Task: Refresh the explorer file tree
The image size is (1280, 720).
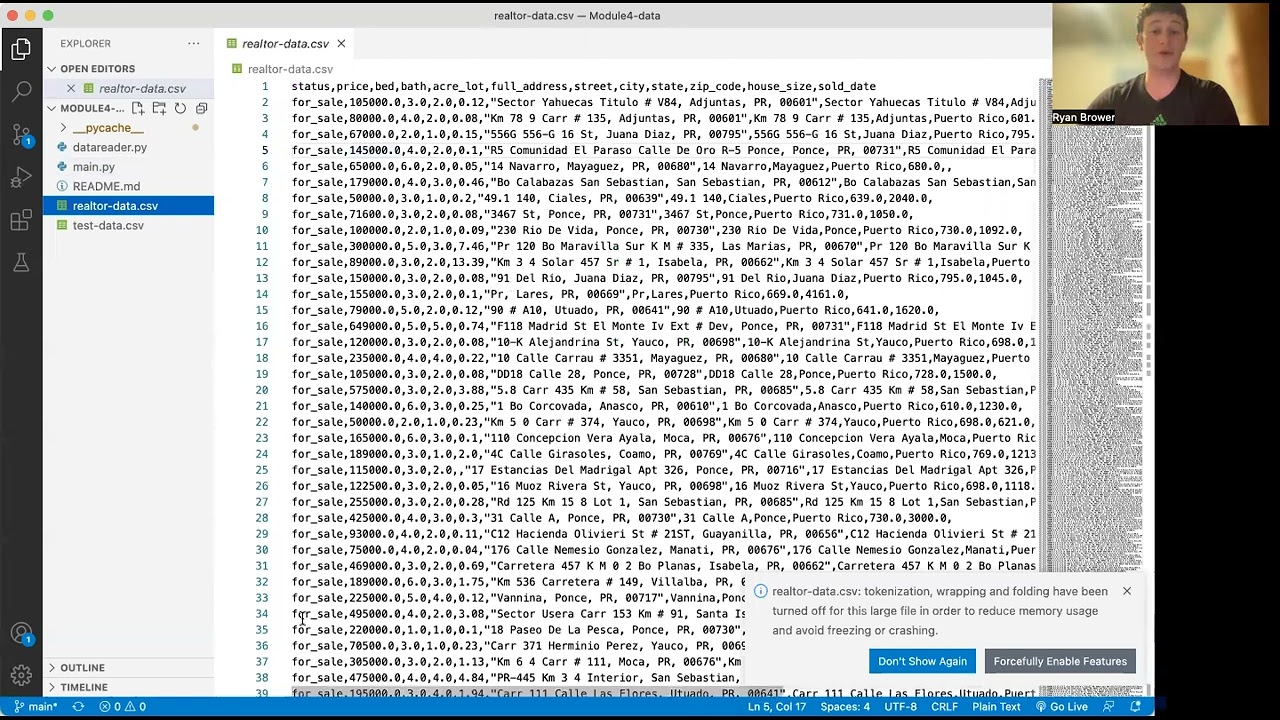Action: [x=180, y=108]
